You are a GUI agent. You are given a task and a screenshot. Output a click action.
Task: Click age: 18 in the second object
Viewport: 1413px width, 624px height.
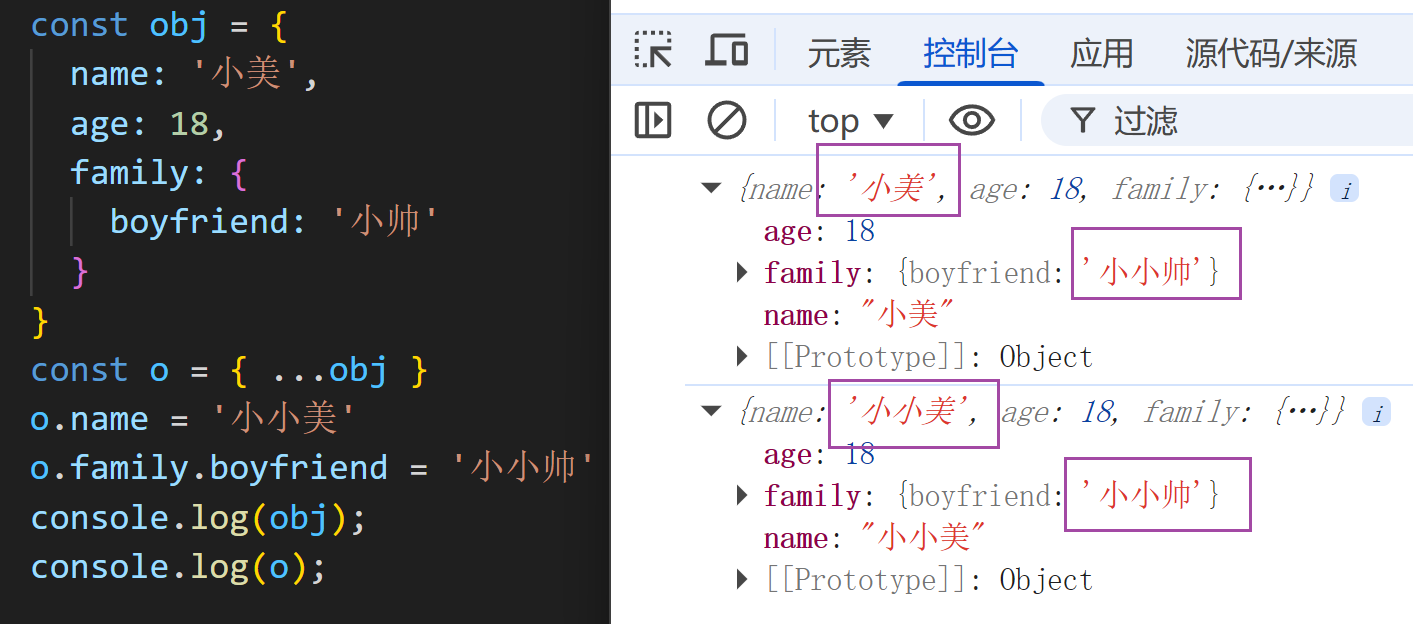(x=819, y=455)
